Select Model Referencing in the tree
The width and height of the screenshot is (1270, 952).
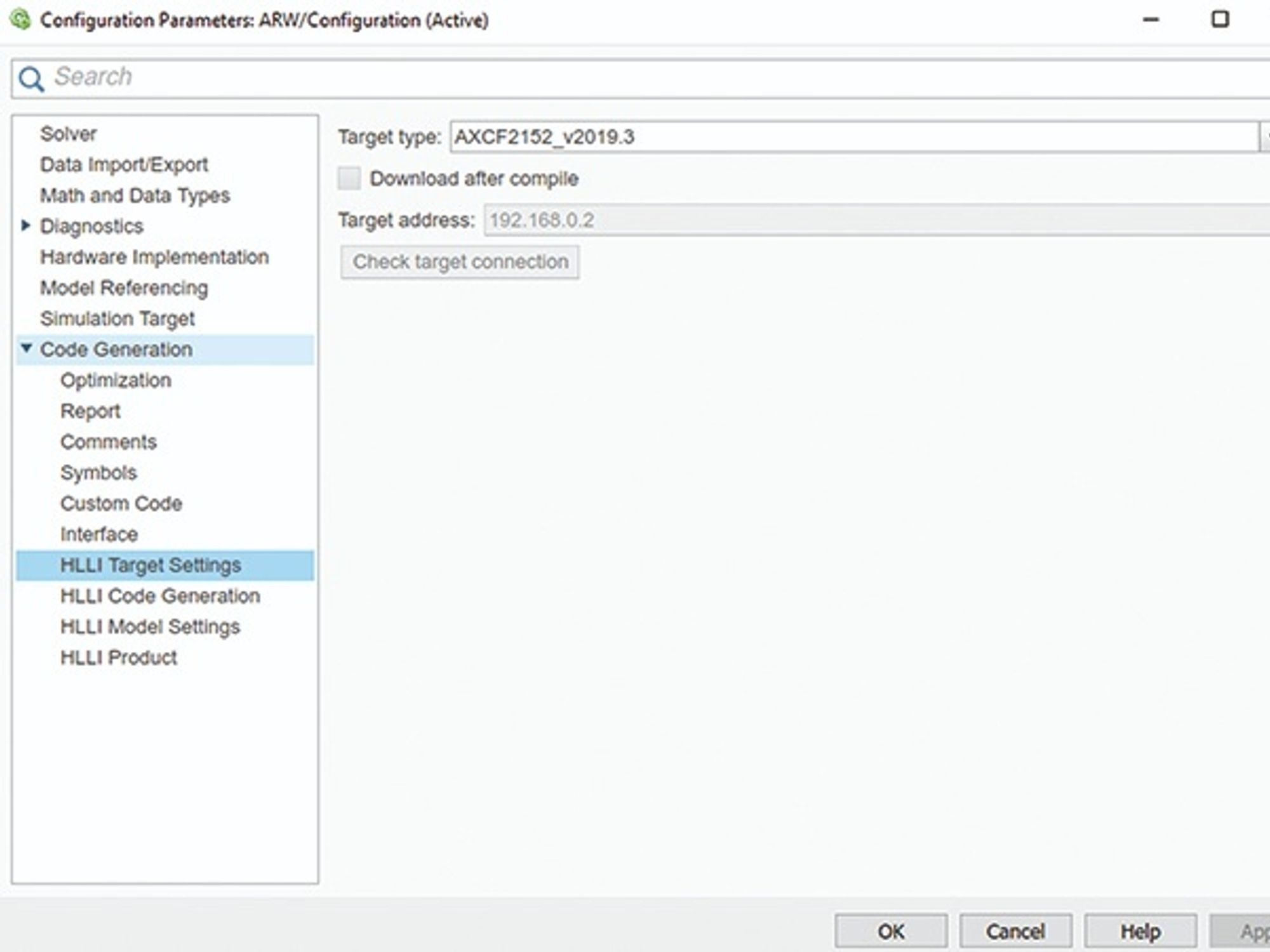(x=124, y=288)
